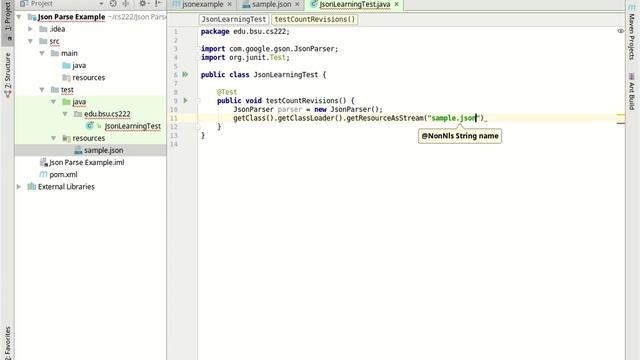640x360 pixels.
Task: Select the .idea folder
Action: tap(57, 29)
